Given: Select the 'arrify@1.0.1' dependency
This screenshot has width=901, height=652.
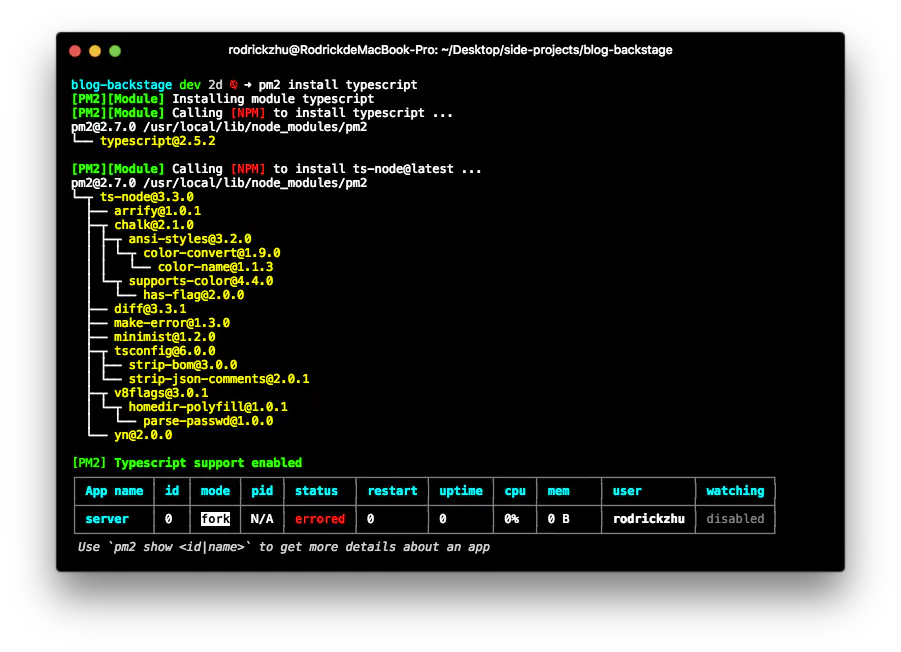Looking at the screenshot, I should (157, 211).
